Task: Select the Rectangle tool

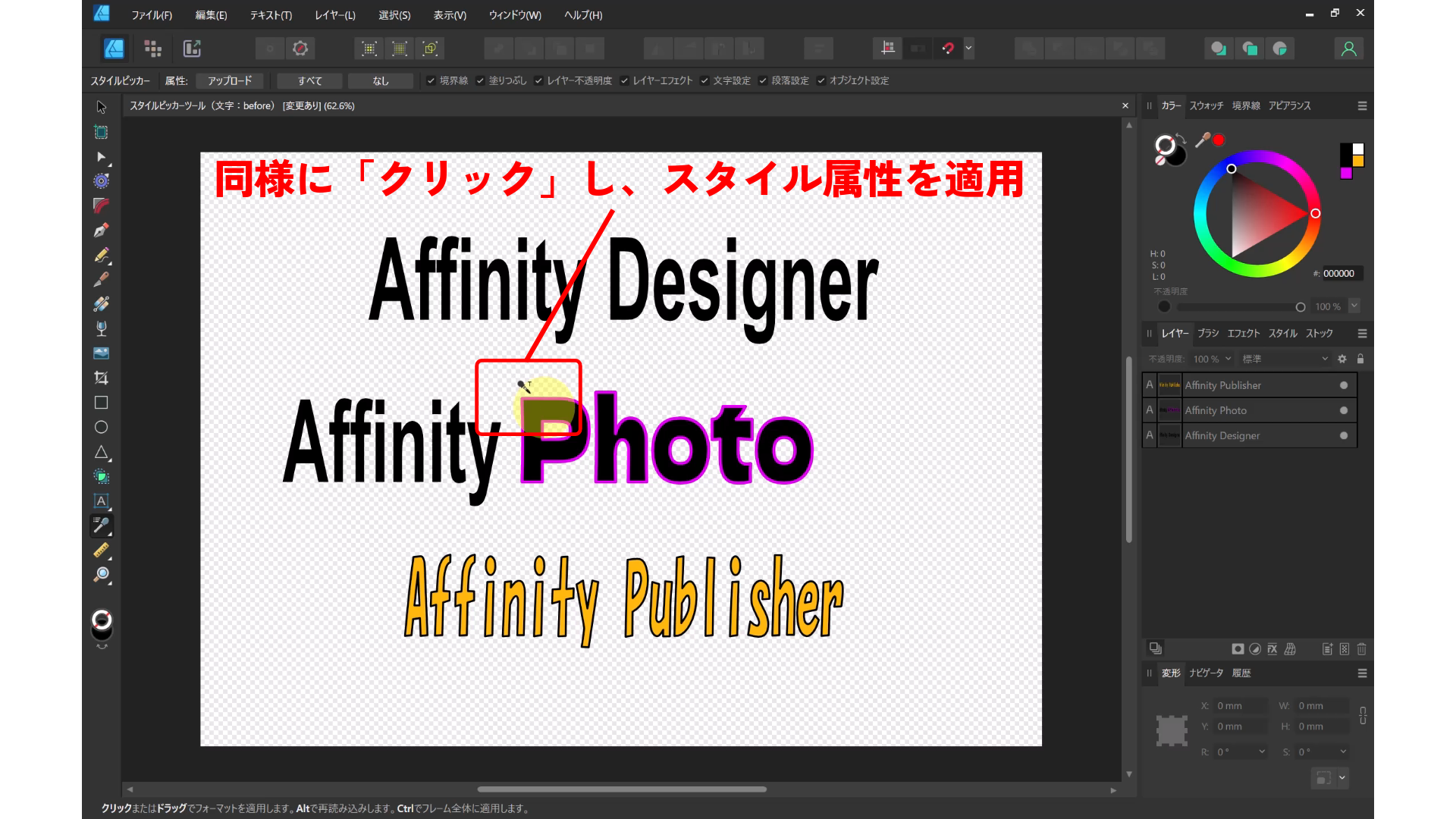Action: coord(101,402)
